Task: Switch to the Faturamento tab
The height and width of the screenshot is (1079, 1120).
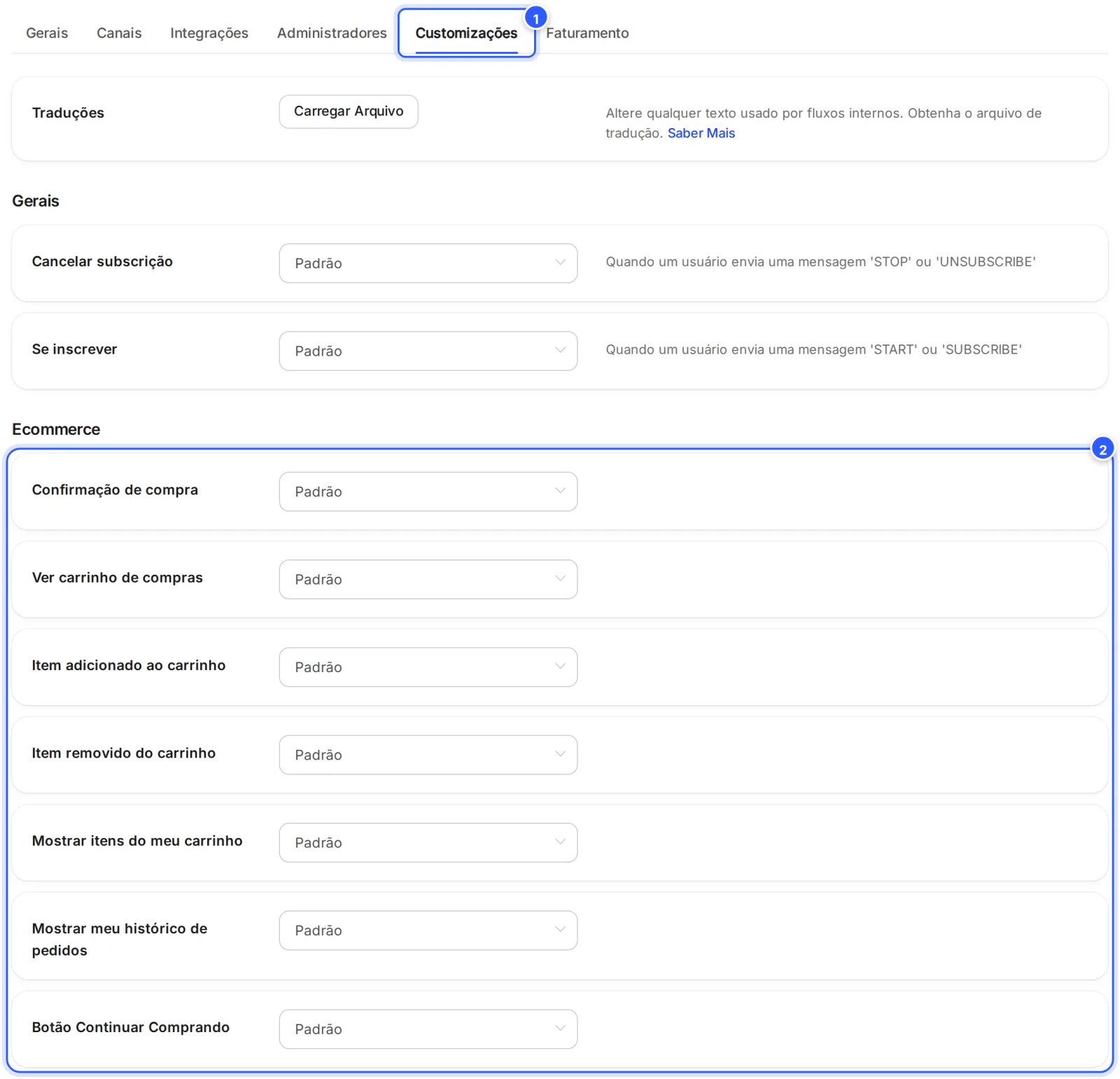Action: point(587,33)
